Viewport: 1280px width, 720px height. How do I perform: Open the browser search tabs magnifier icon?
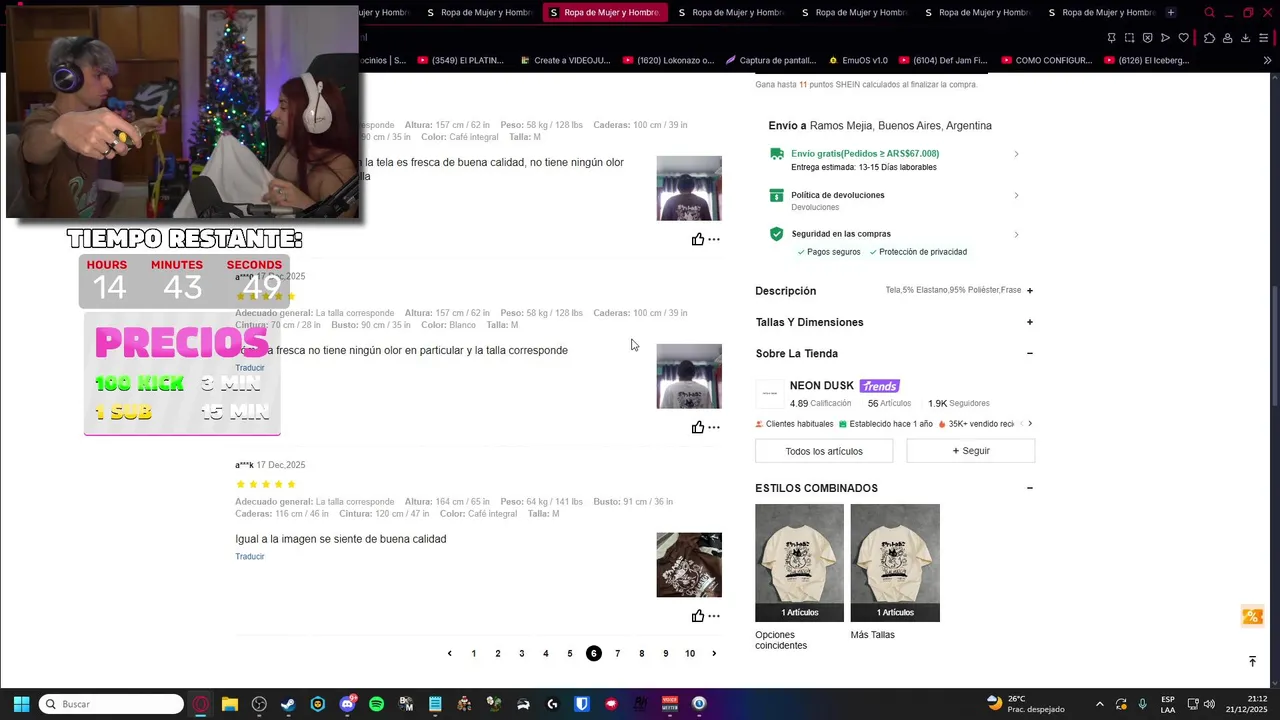1210,12
